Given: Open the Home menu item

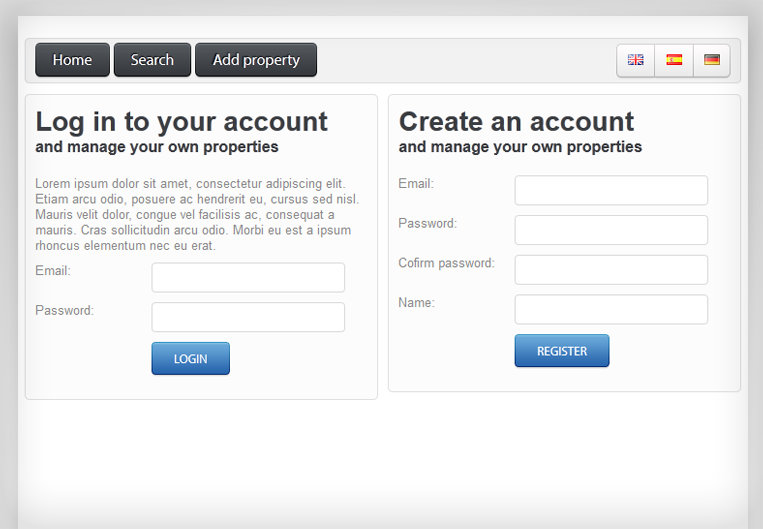Looking at the screenshot, I should tap(73, 60).
